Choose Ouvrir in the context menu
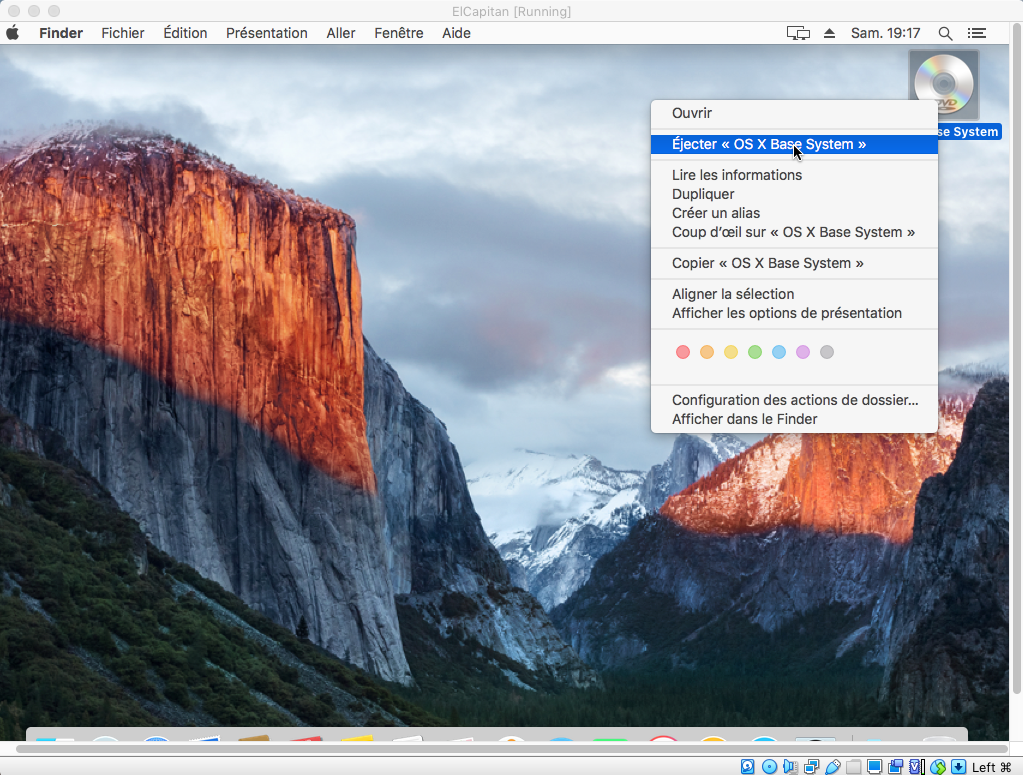This screenshot has width=1023, height=775. pyautogui.click(x=794, y=113)
